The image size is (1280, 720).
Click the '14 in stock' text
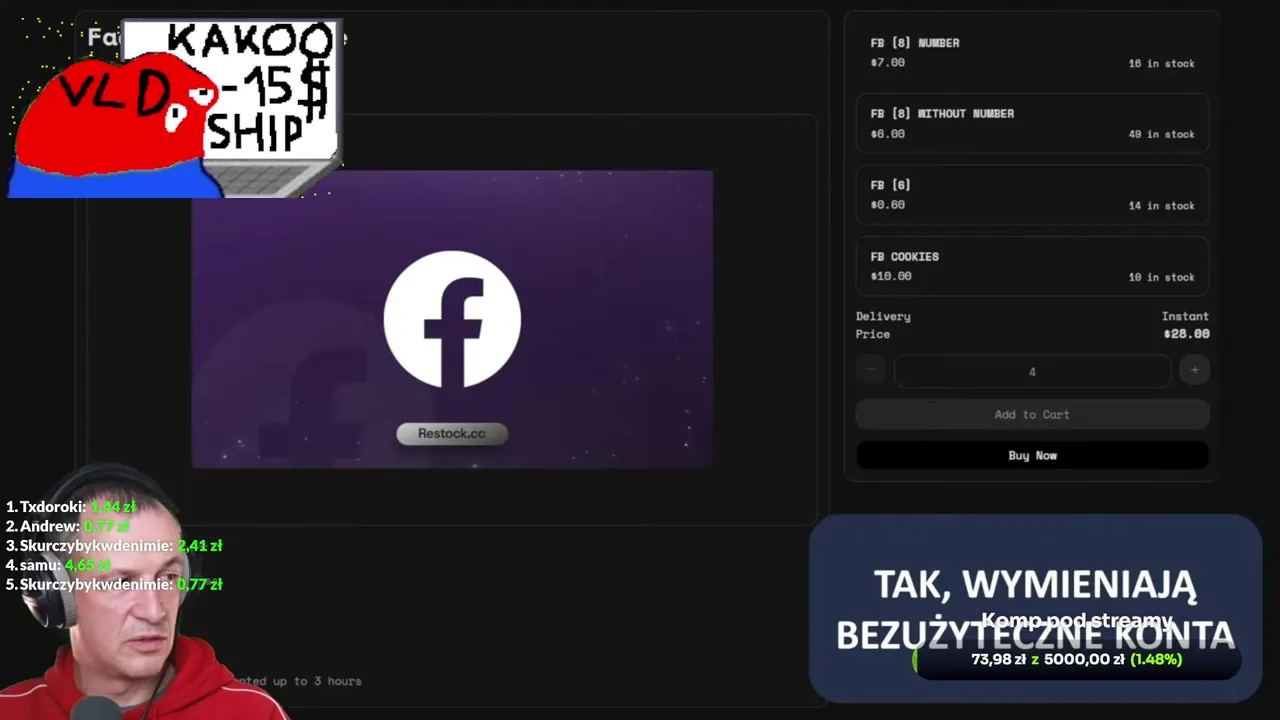pyautogui.click(x=1161, y=205)
